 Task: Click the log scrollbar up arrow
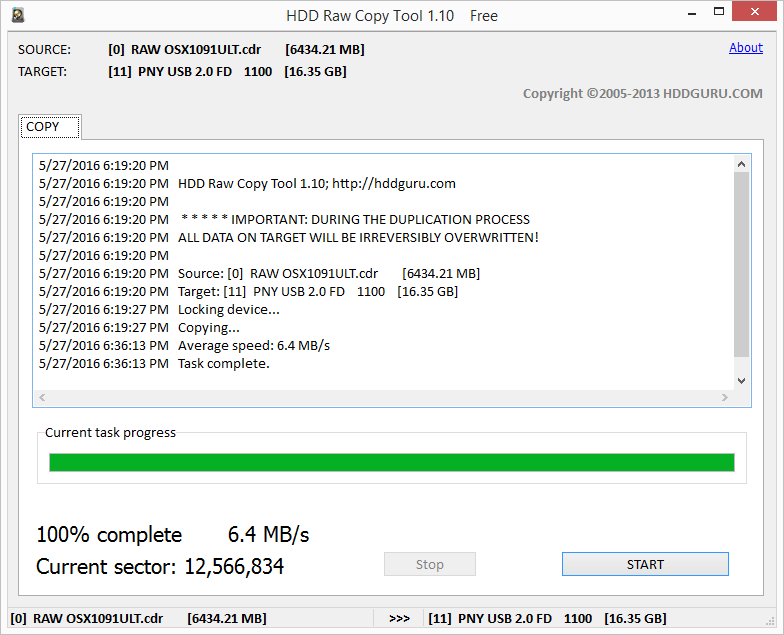pos(742,164)
